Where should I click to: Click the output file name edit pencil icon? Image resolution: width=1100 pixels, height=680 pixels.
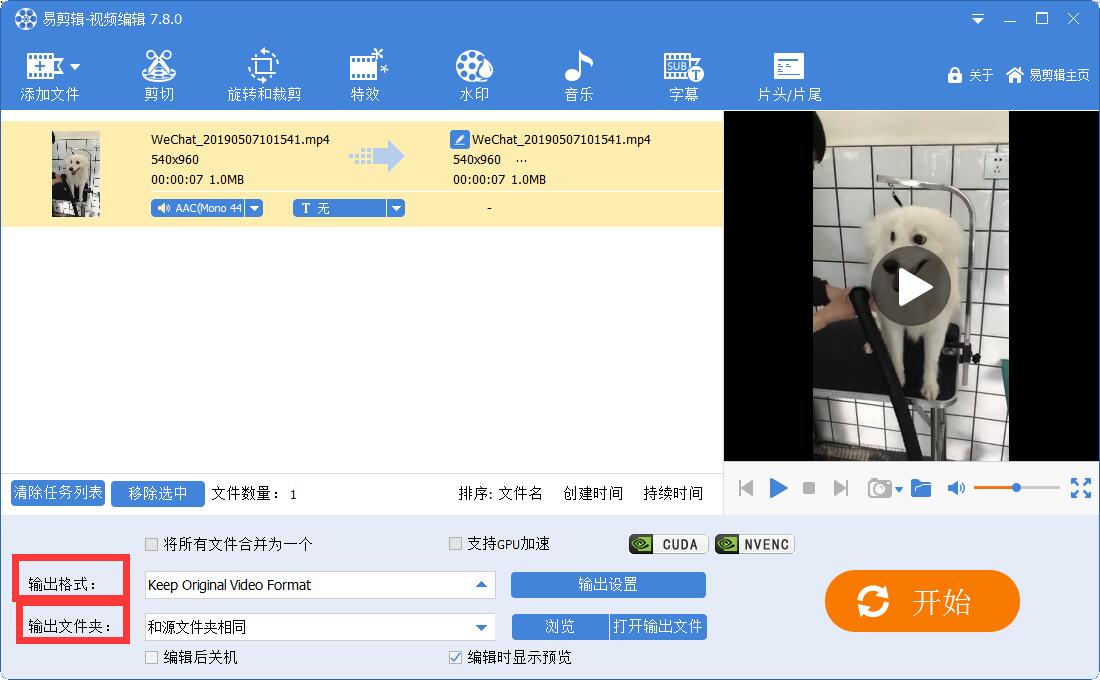click(x=460, y=139)
